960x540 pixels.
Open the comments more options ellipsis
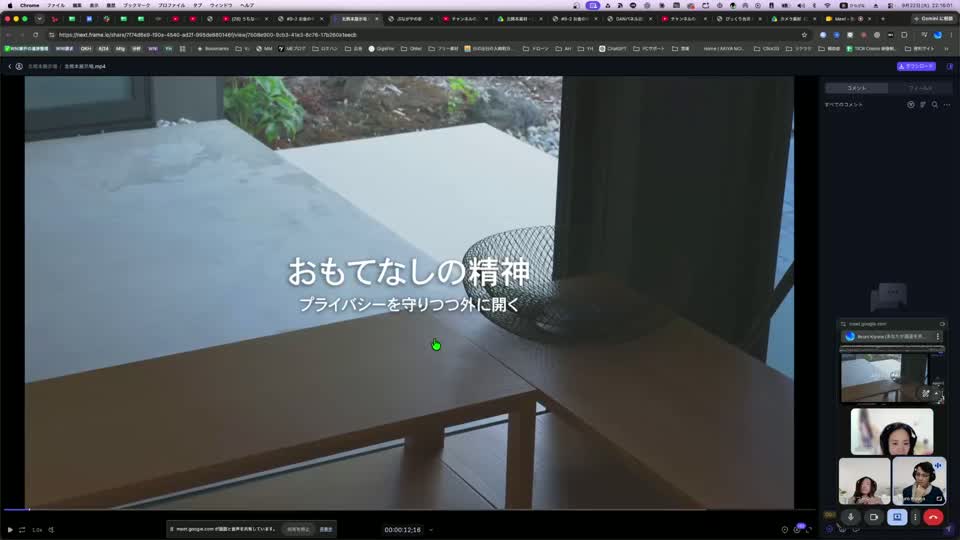[x=947, y=105]
